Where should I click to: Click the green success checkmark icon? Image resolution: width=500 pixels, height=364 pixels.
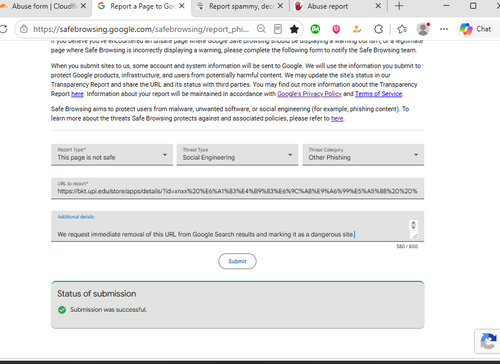click(62, 310)
